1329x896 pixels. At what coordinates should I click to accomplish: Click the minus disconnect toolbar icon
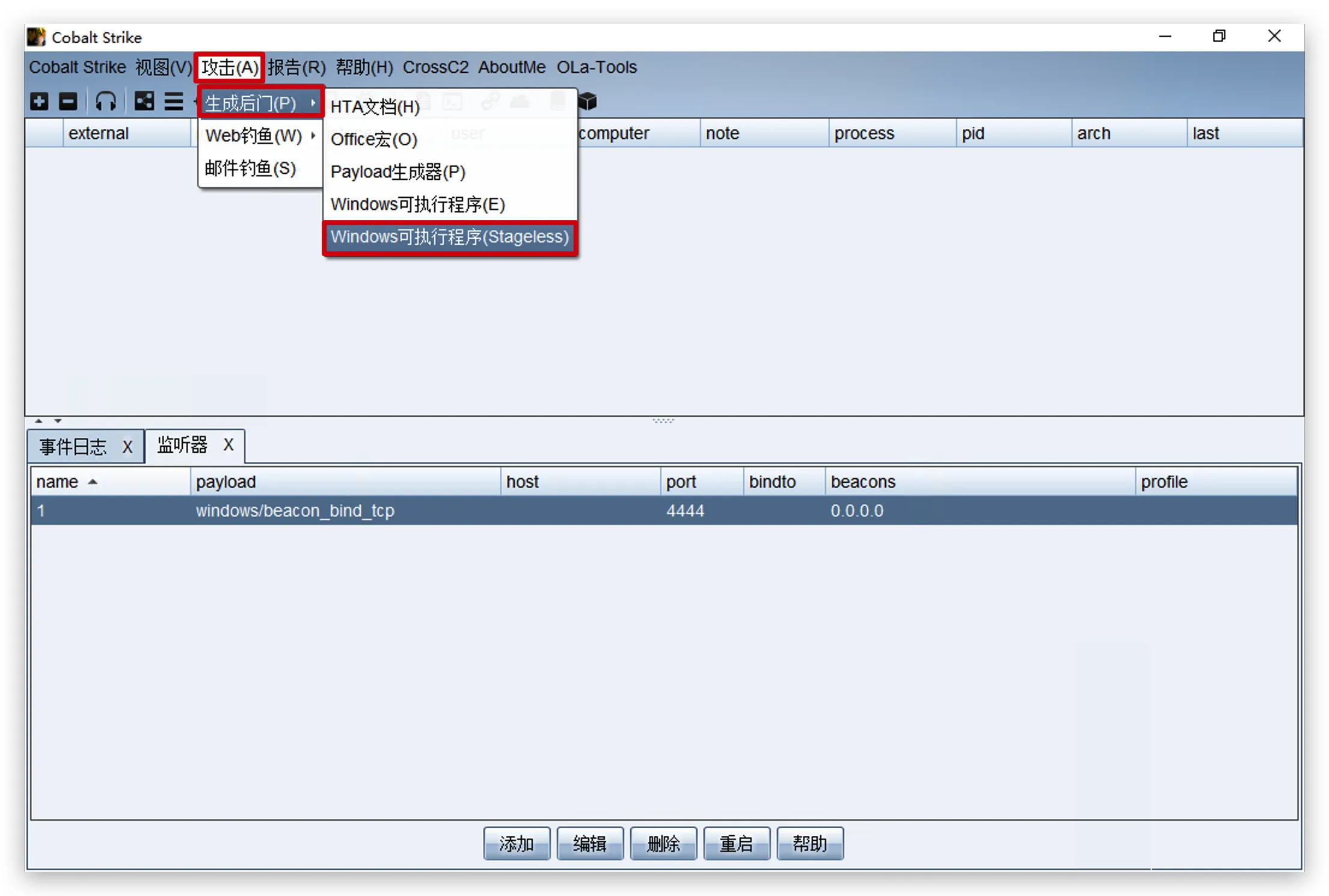tap(68, 101)
